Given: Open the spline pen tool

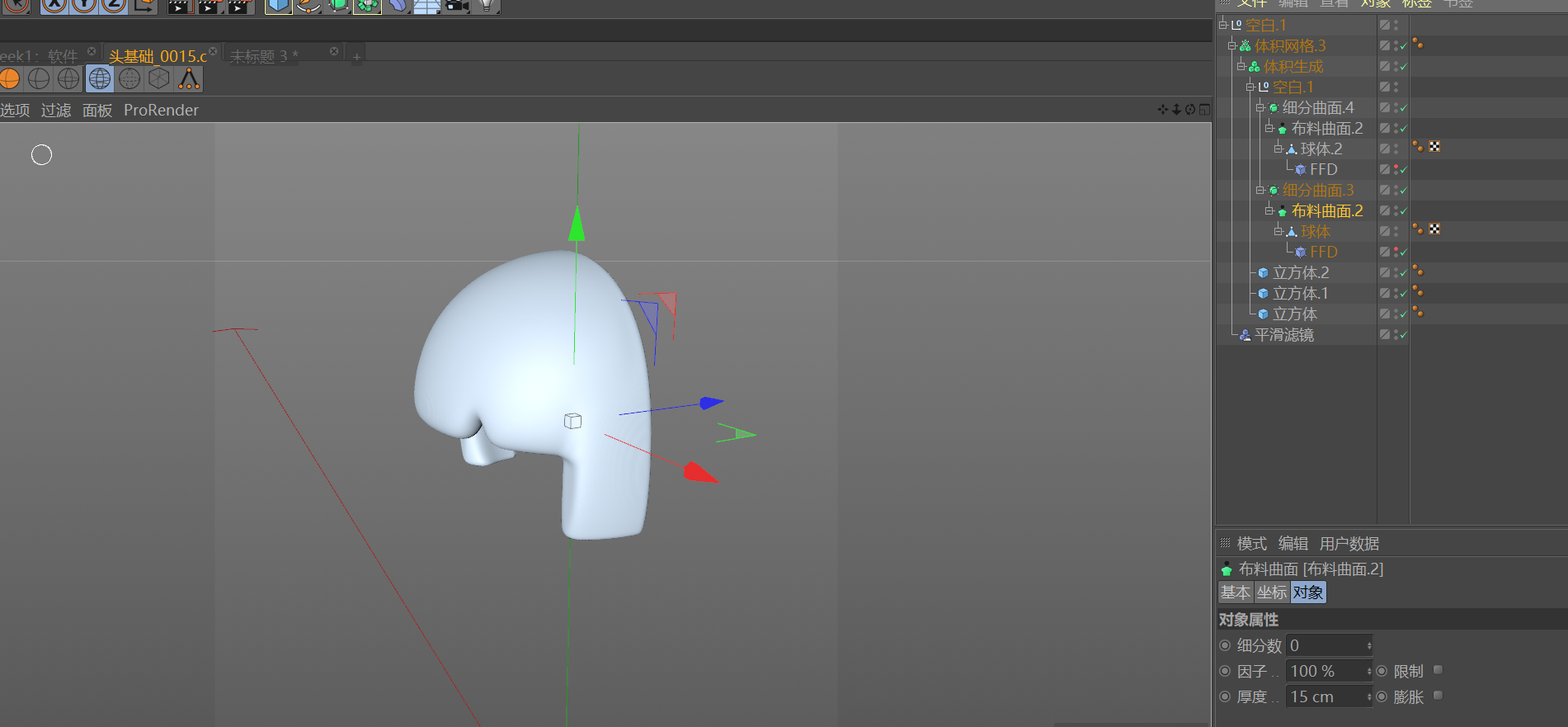Looking at the screenshot, I should click(x=308, y=6).
